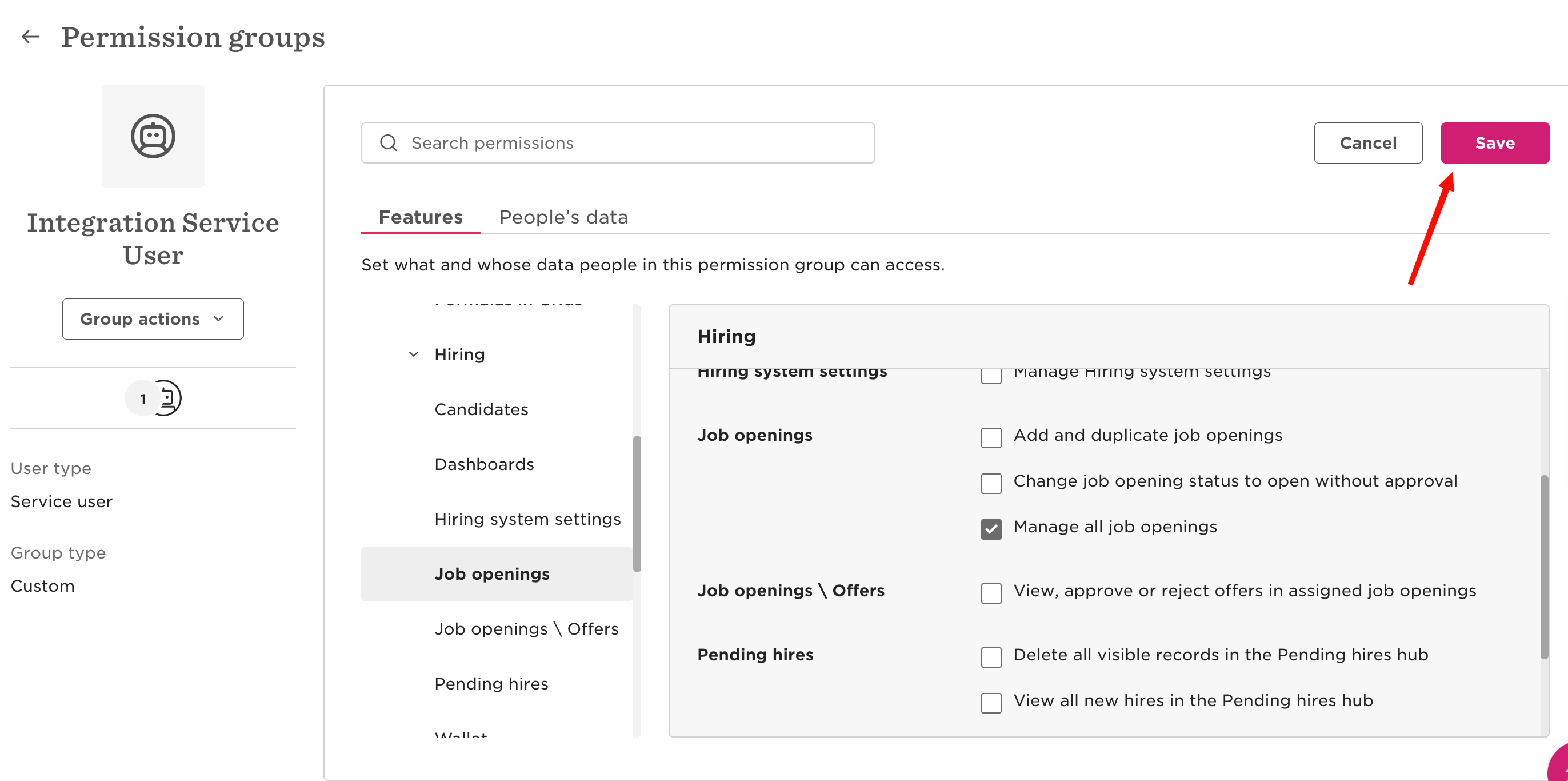This screenshot has height=781, width=1568.
Task: Click the search magnifier icon
Action: tap(389, 143)
